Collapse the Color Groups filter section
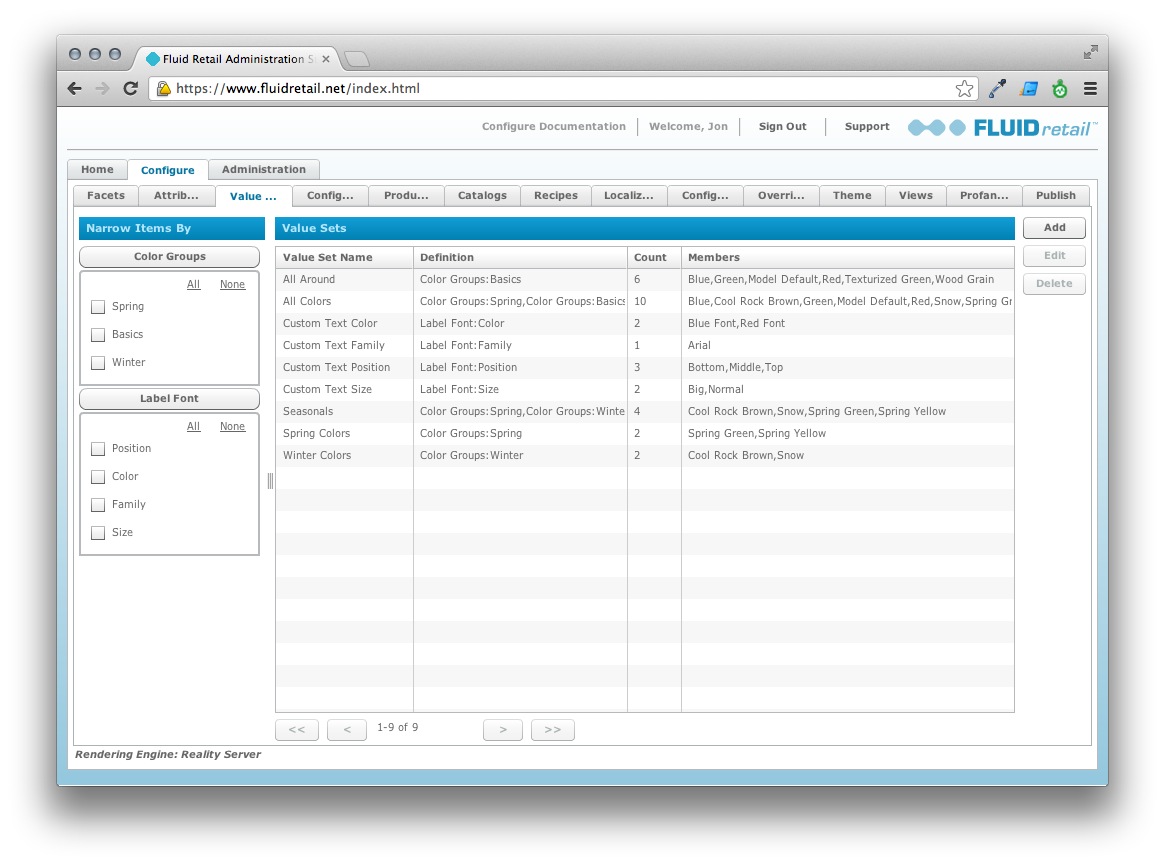1165x865 pixels. (x=169, y=257)
